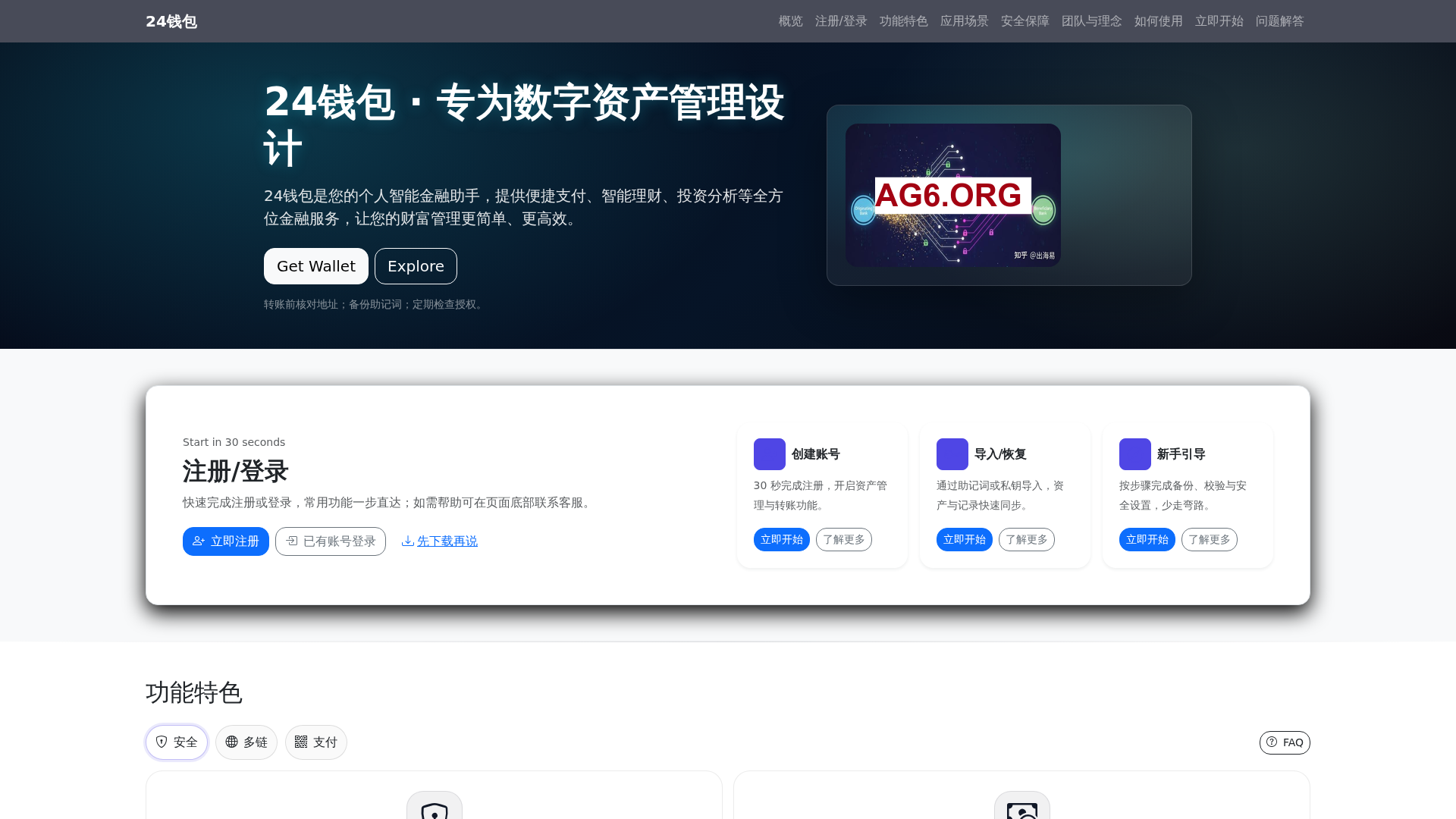Click the 立即注册 button

pos(226,541)
